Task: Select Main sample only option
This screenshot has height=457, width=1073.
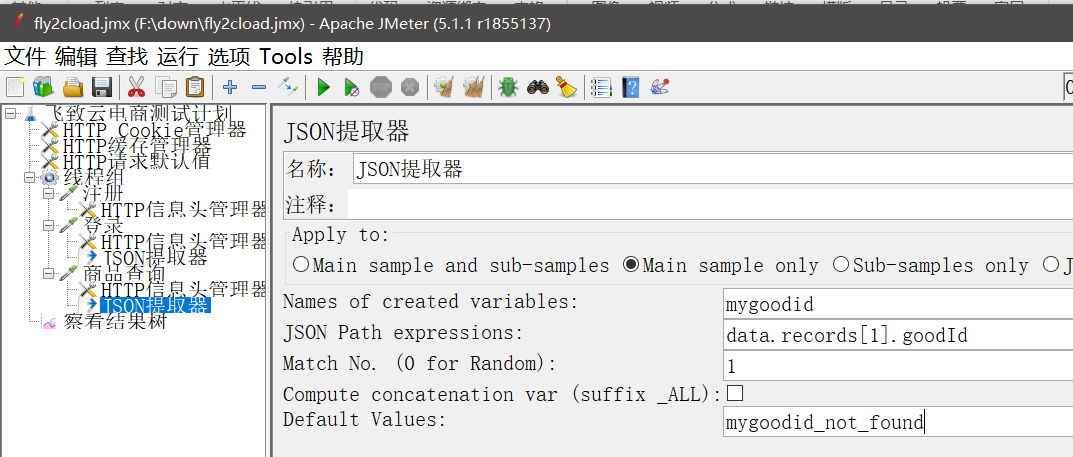Action: (720, 265)
